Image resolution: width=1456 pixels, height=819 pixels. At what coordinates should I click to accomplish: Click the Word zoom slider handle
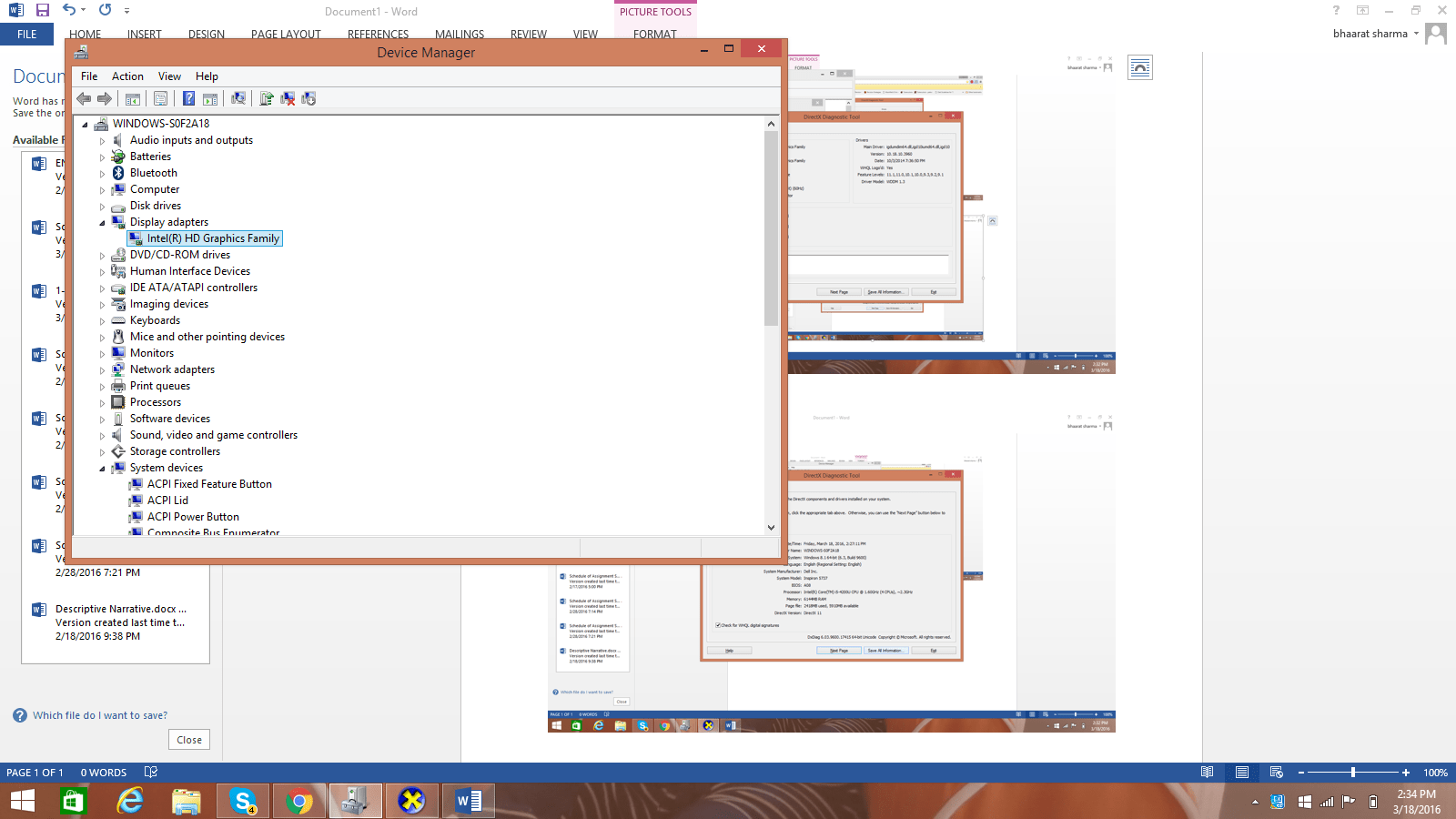point(1353,773)
